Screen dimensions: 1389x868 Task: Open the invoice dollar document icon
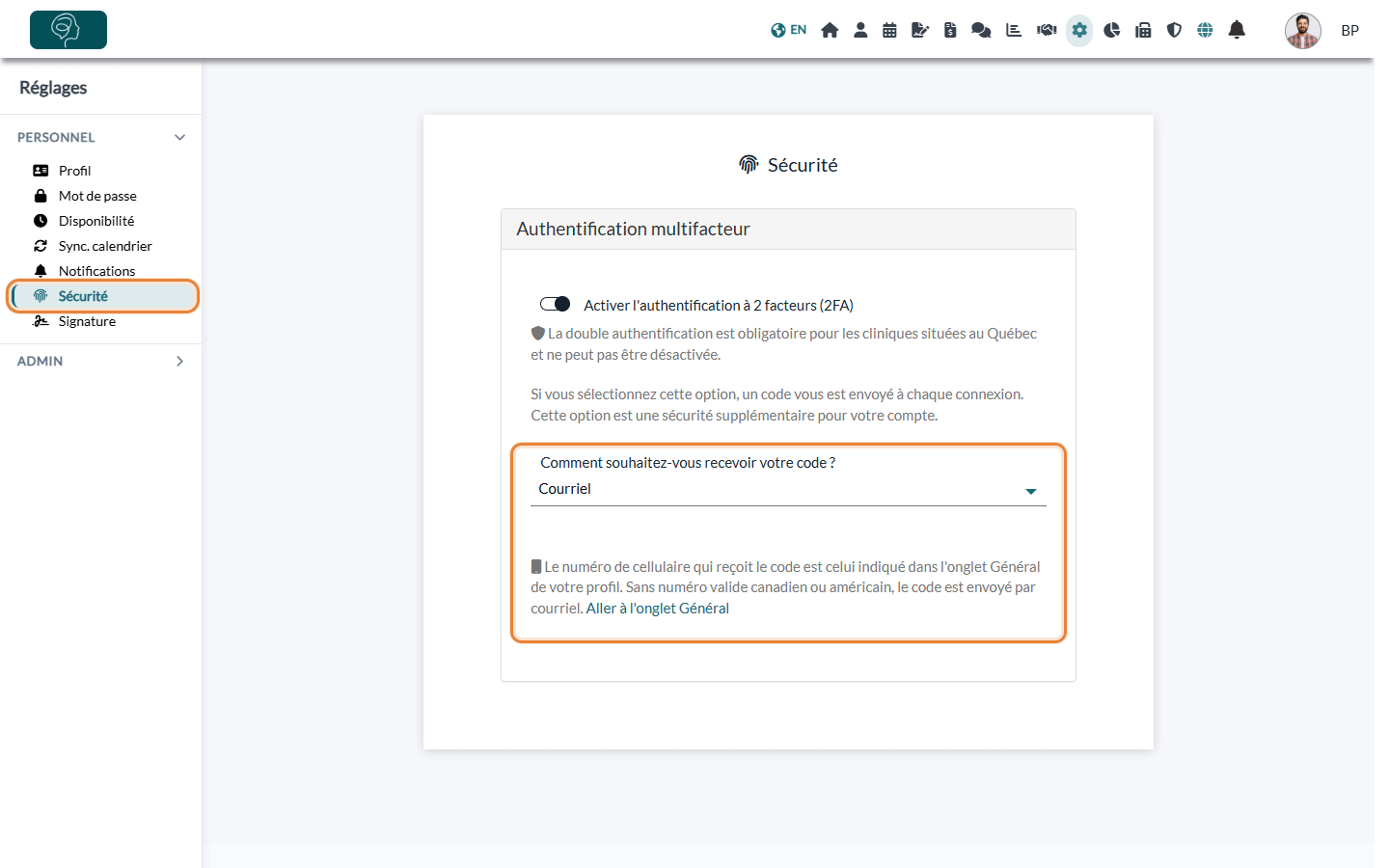point(950,30)
